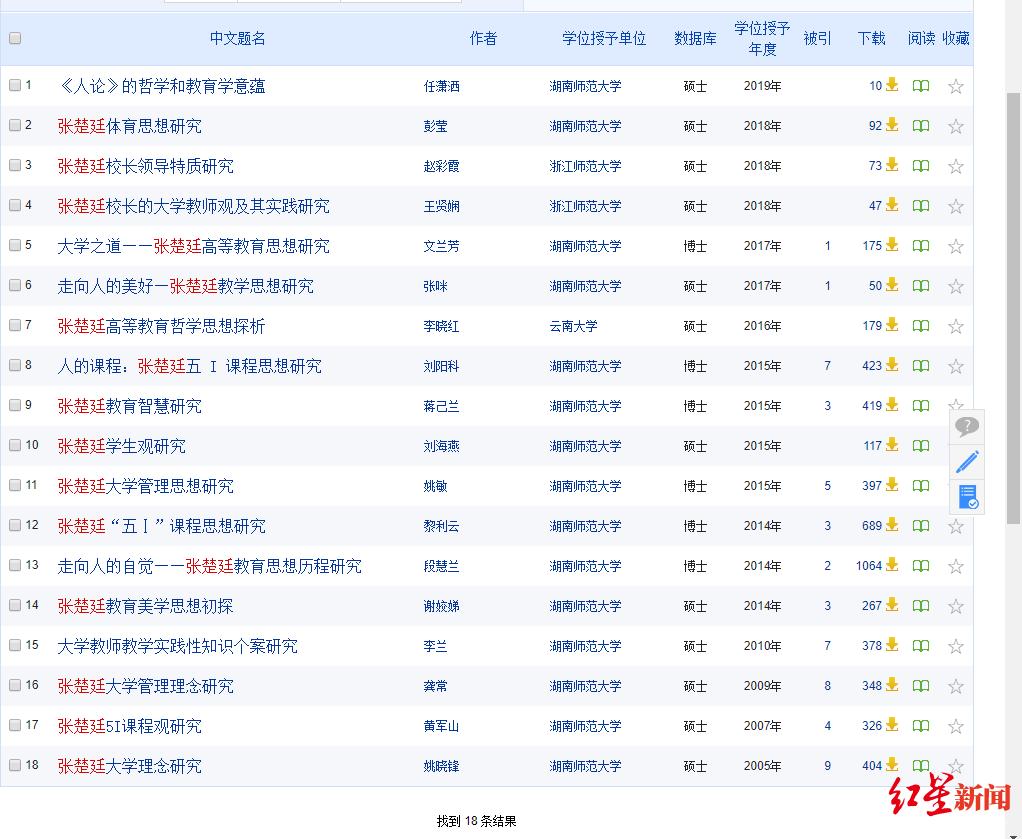The image size is (1022, 839).
Task: Favorite 张楚廷教育美学思想初探 with star
Action: click(x=956, y=606)
